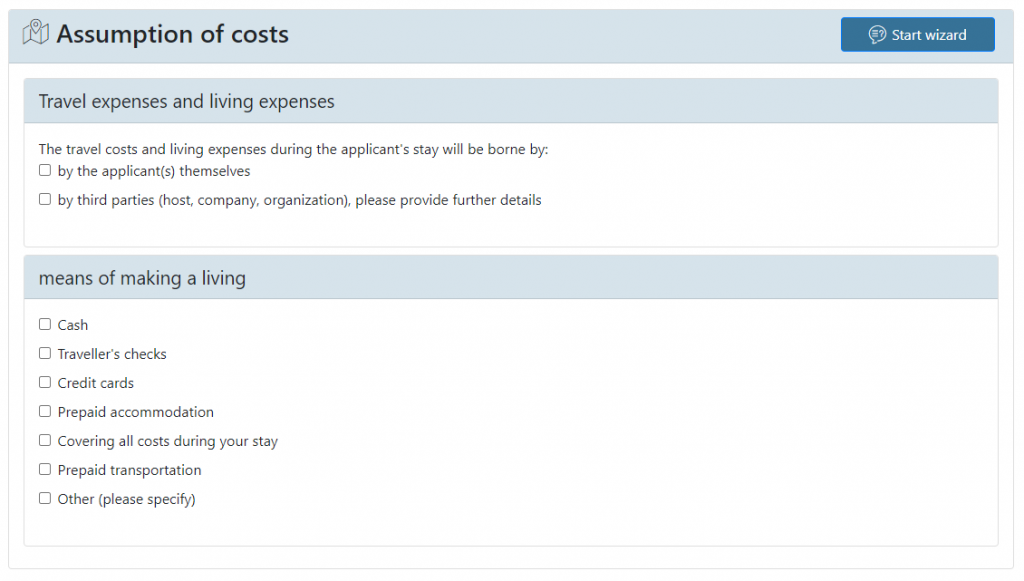This screenshot has width=1024, height=581.
Task: Select the Traveller's checks checkbox
Action: [45, 354]
